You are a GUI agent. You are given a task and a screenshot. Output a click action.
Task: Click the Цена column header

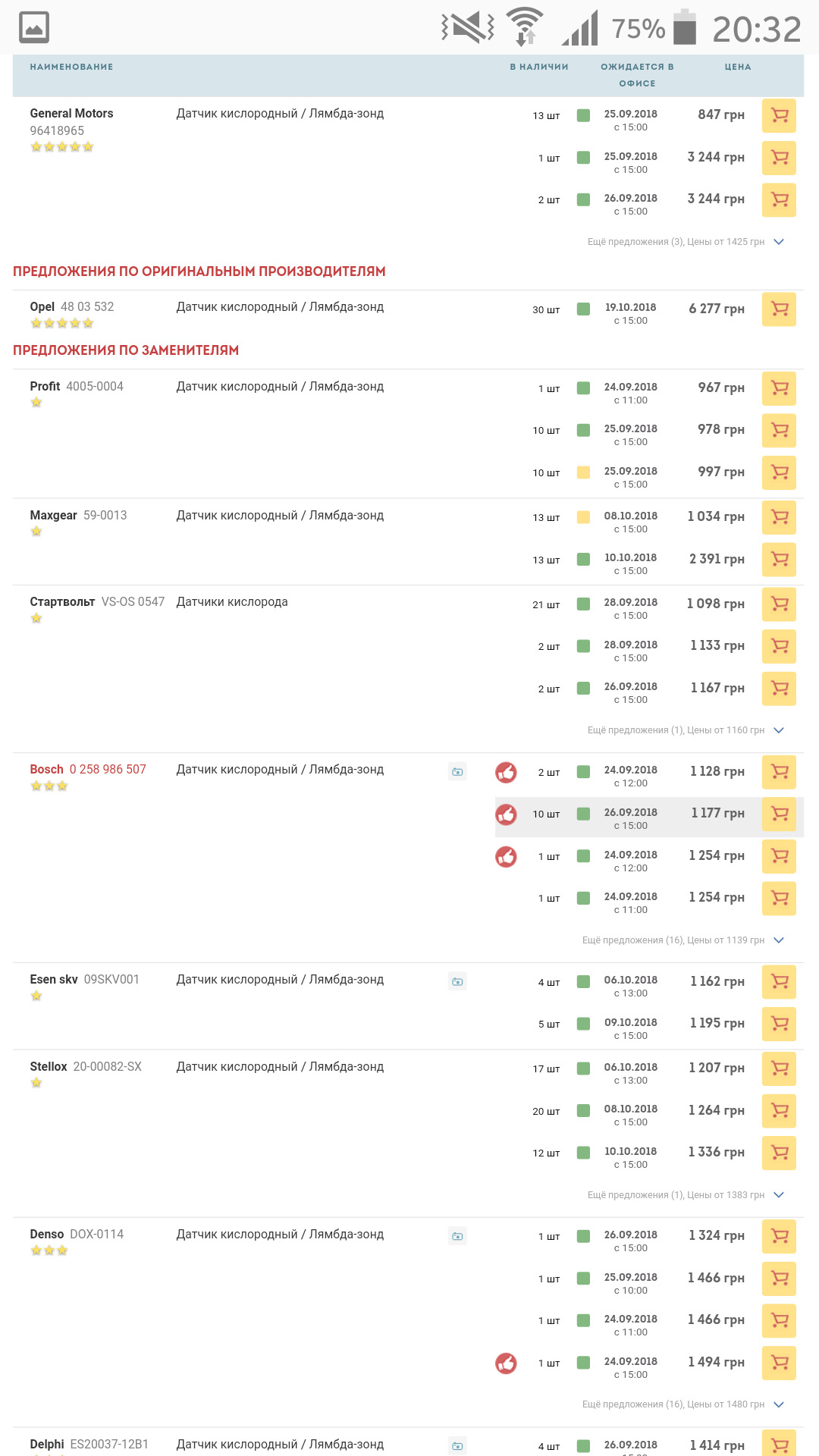(737, 67)
